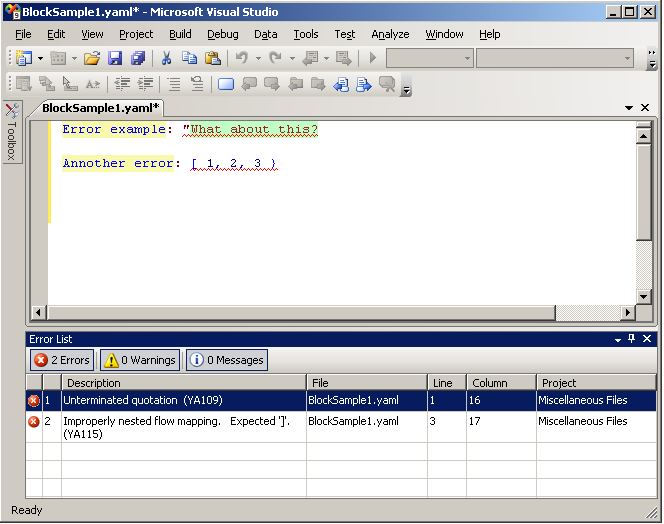Clear all bookmarks icon

coord(387,84)
